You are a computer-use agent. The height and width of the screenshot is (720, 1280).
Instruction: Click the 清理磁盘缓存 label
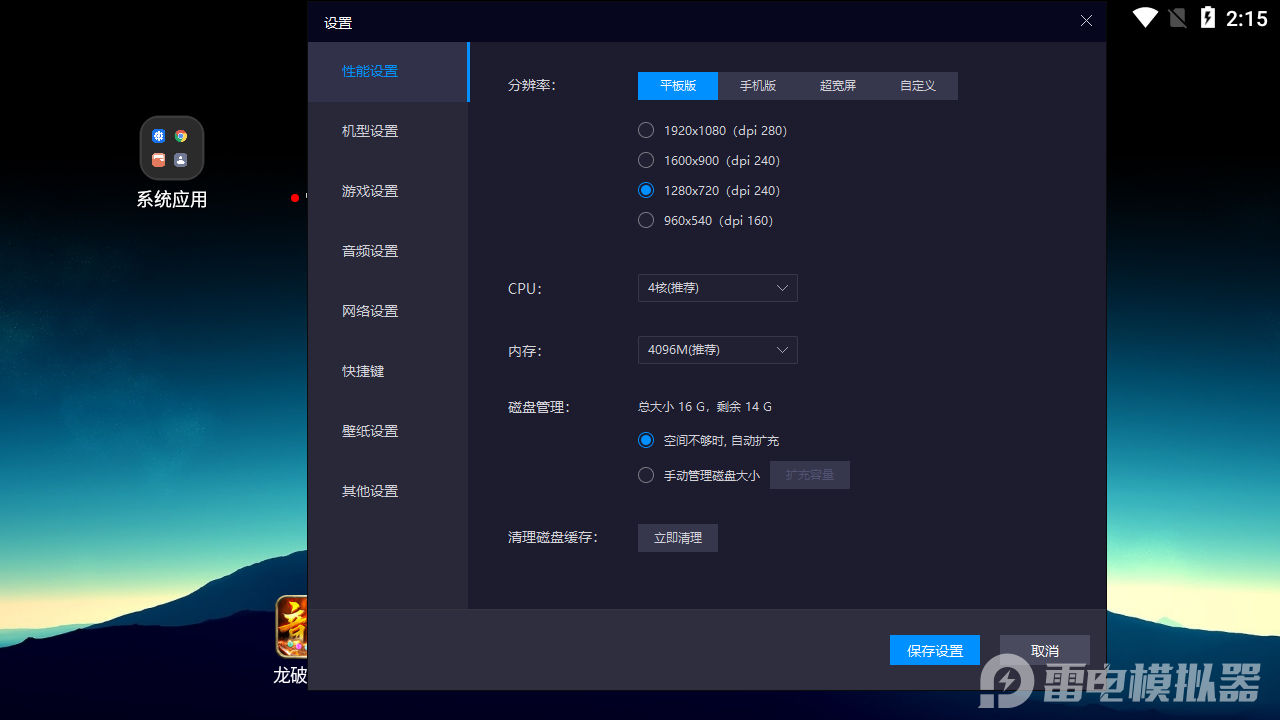coord(553,537)
